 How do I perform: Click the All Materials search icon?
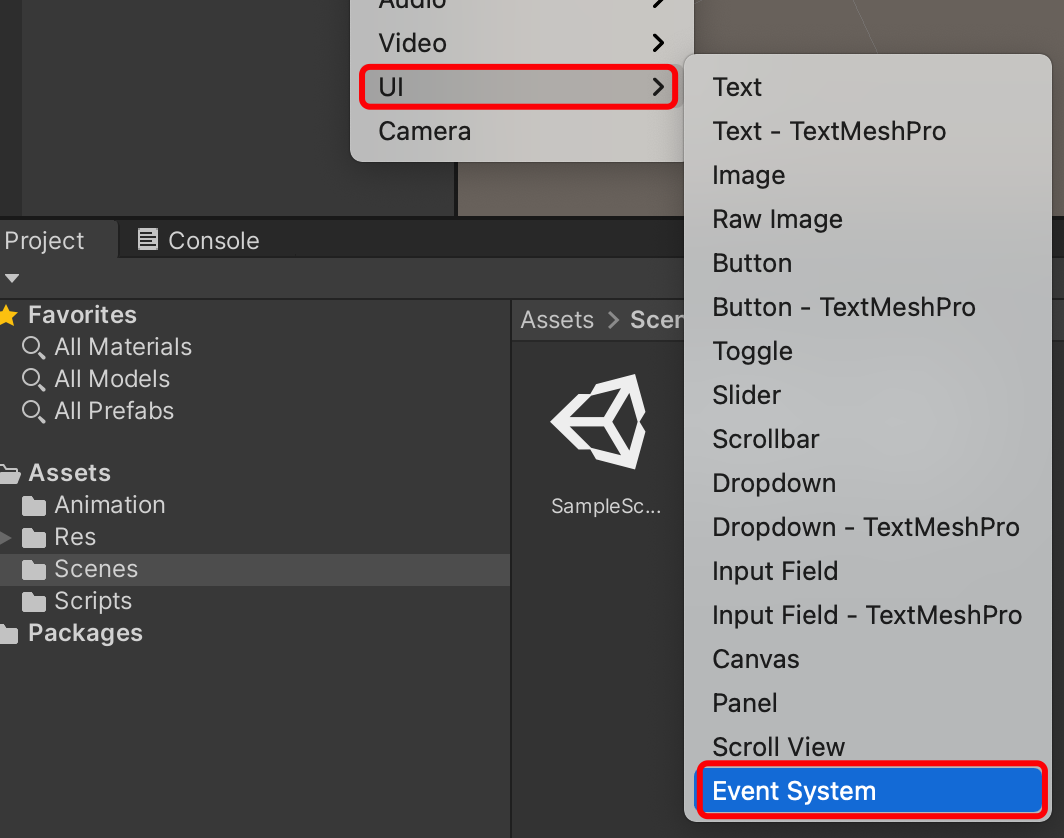tap(33, 347)
